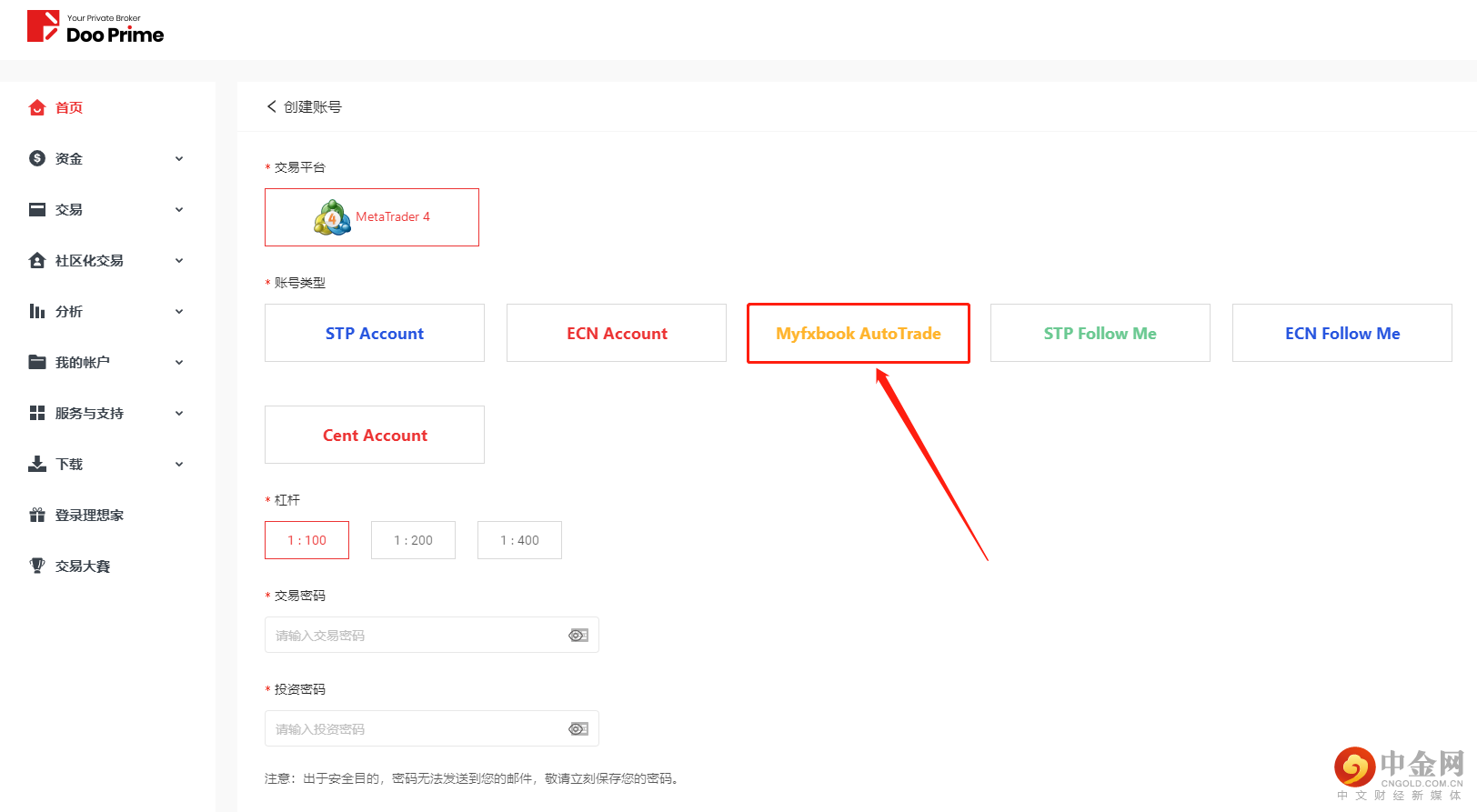Choose Myfxbook AutoTrade account type
1477x812 pixels.
coord(859,333)
